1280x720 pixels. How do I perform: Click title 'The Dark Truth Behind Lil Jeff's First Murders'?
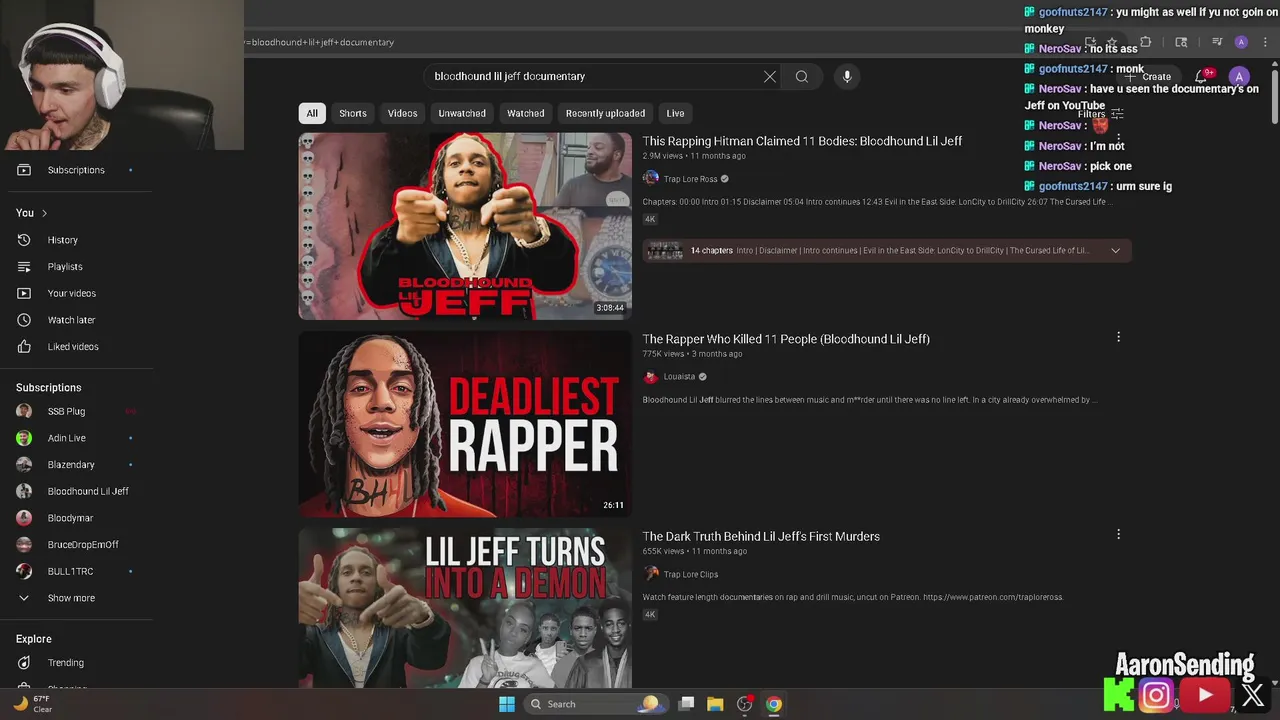761,537
